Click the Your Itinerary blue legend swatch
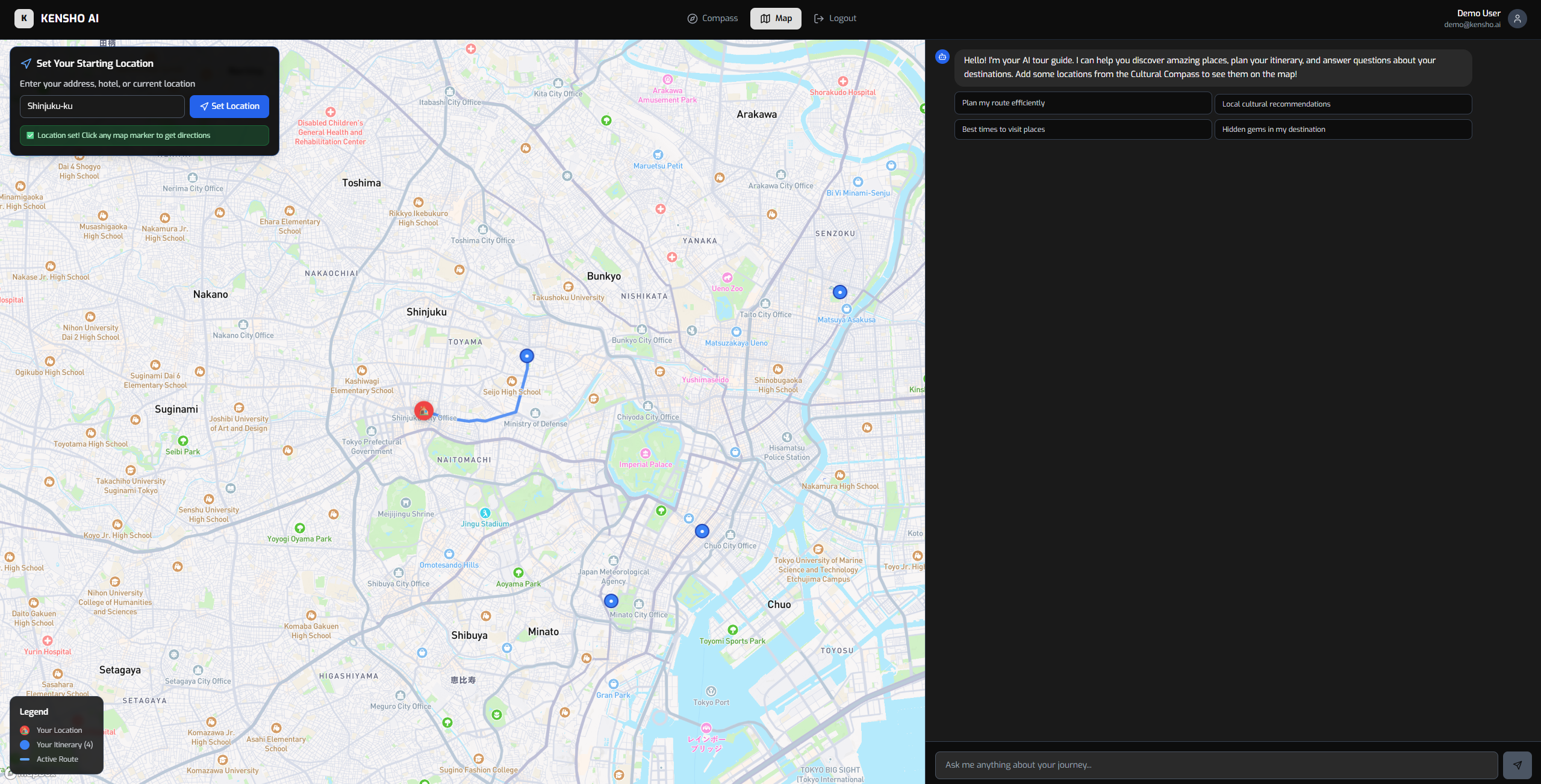This screenshot has height=784, width=1541. coord(25,745)
